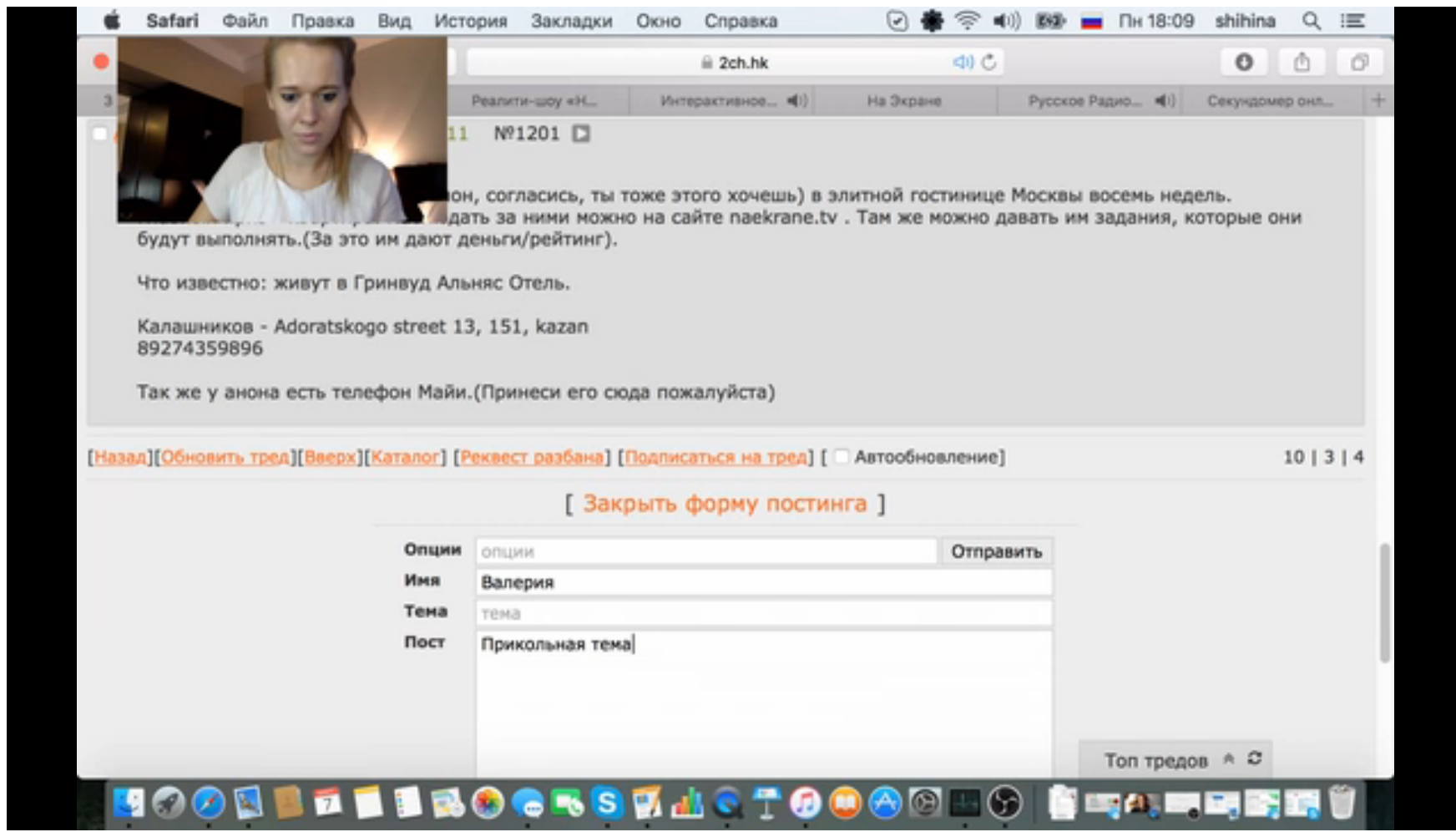The height and width of the screenshot is (832, 1456).
Task: Open Numbers in the dock
Action: point(687,803)
